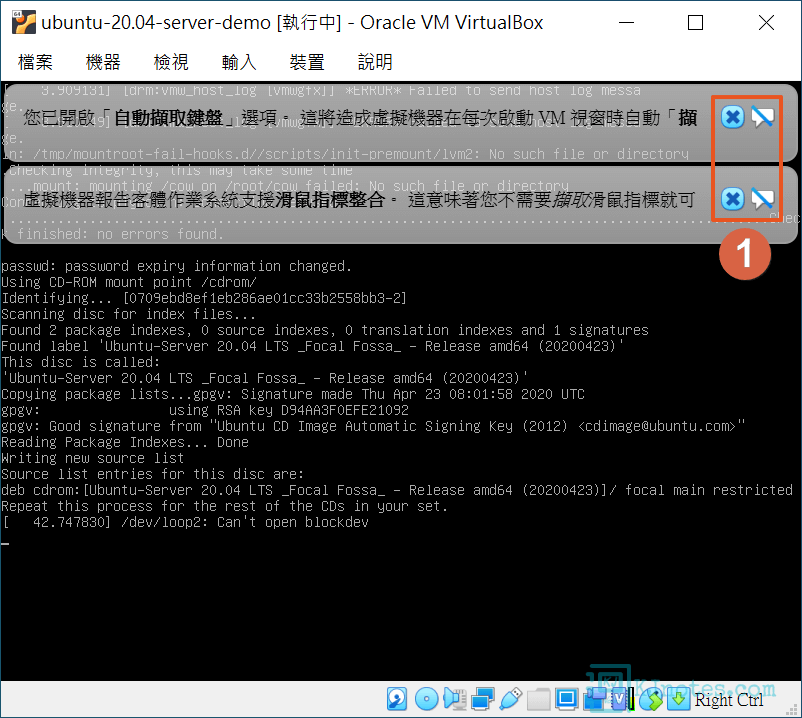Viewport: 802px width, 718px height.
Task: Minimize the VirtualBox VM window
Action: 626,23
